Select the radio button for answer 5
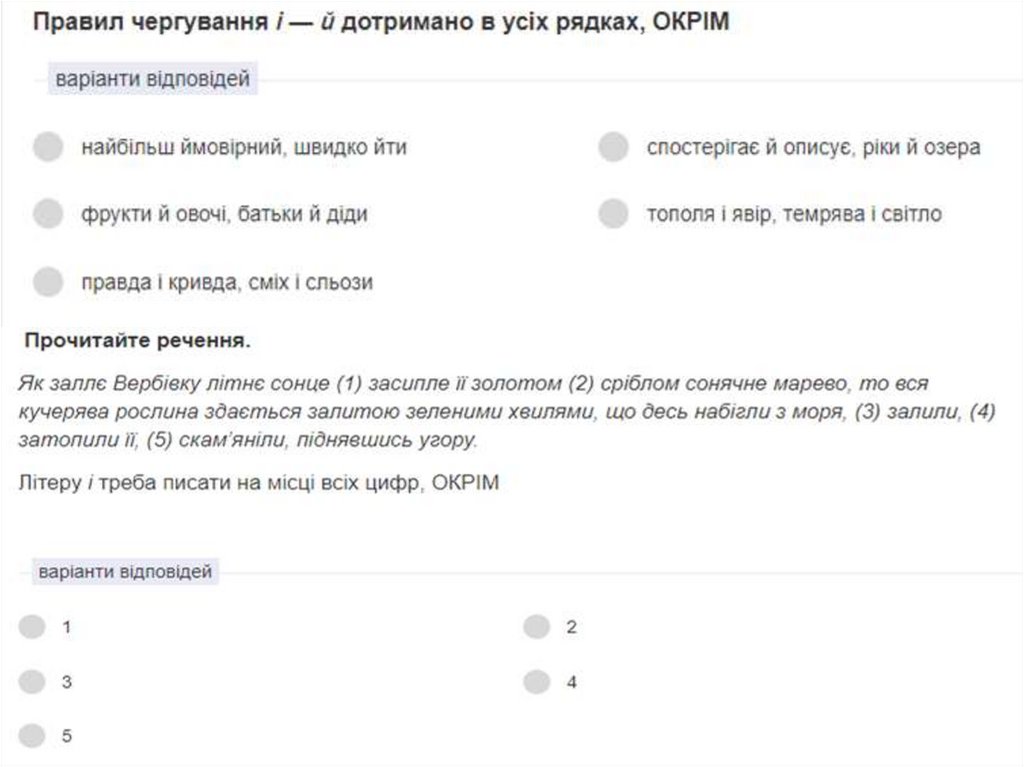The height and width of the screenshot is (767, 1024). pos(32,736)
